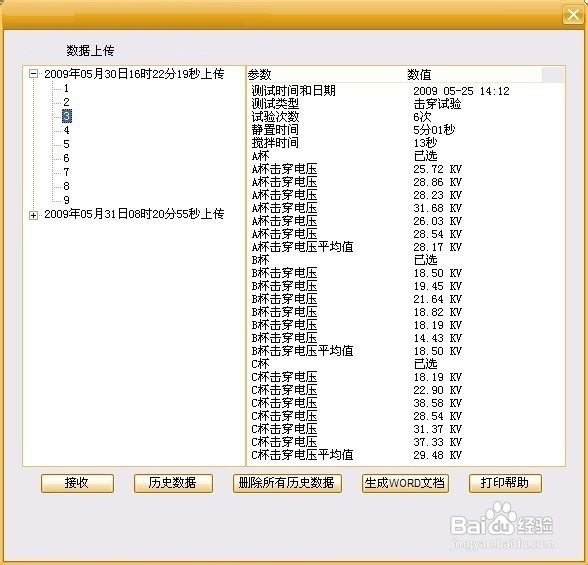Click the value 28.17 KV

pyautogui.click(x=438, y=247)
